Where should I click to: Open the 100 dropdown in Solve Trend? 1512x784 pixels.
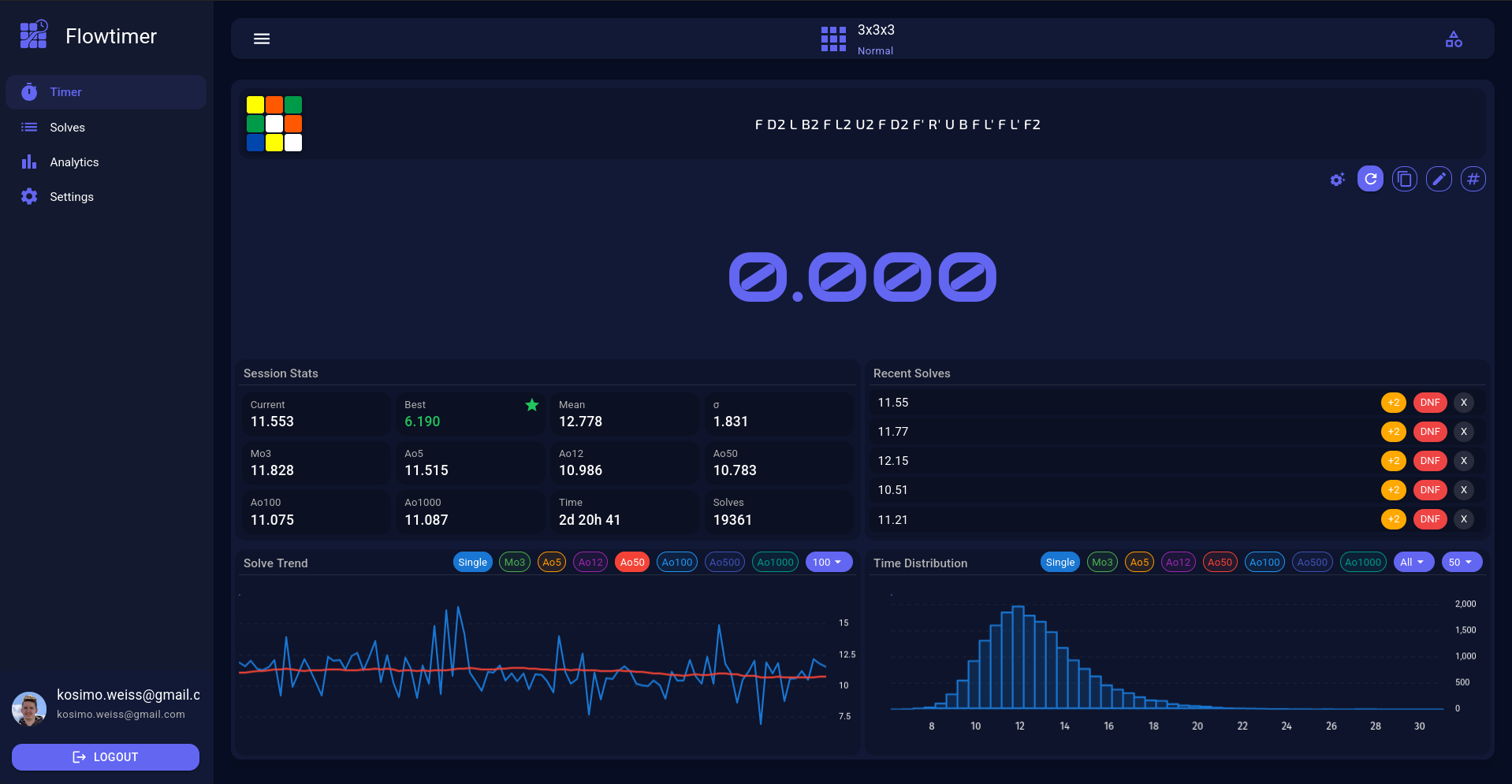[x=828, y=562]
